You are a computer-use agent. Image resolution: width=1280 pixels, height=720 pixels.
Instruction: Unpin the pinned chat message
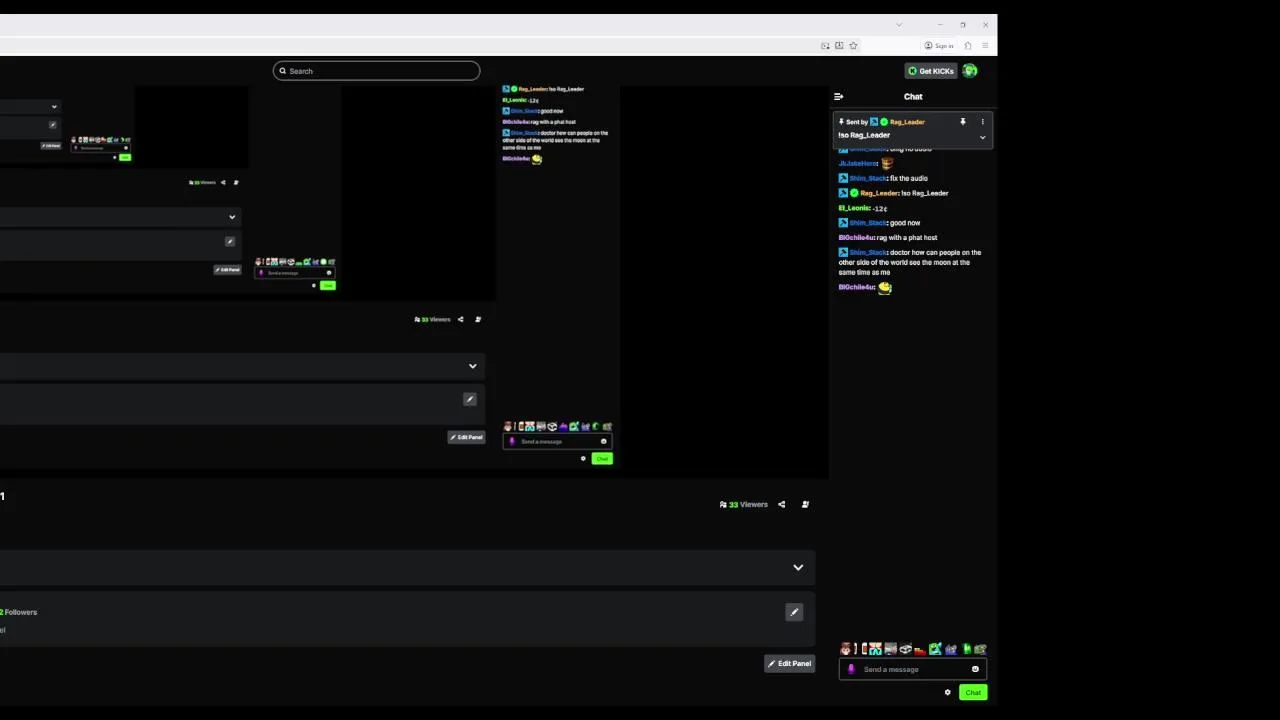(963, 122)
